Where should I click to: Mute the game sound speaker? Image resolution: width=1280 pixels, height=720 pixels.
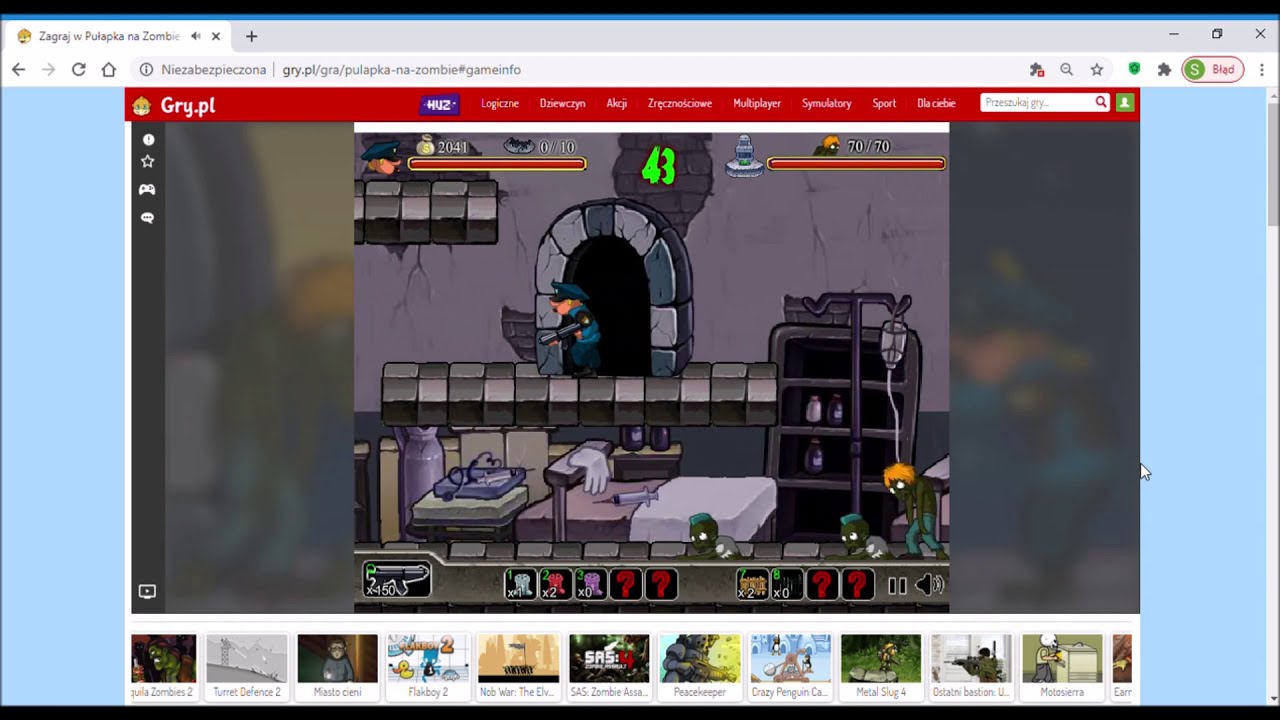coord(929,586)
